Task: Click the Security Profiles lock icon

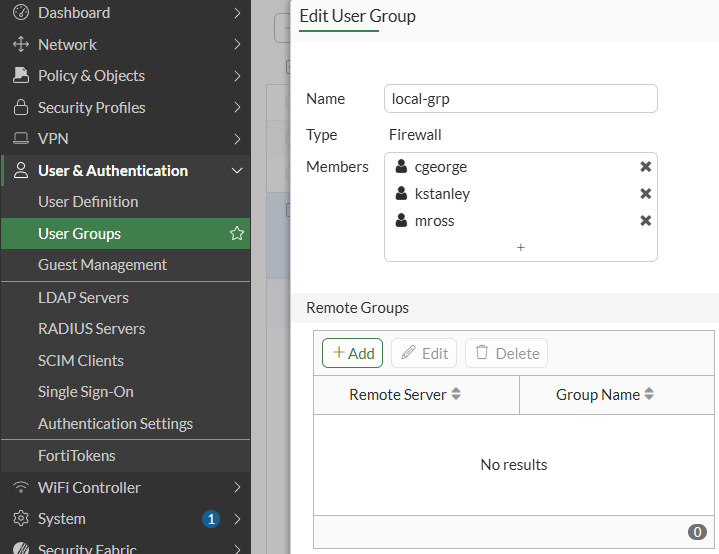Action: click(x=21, y=107)
